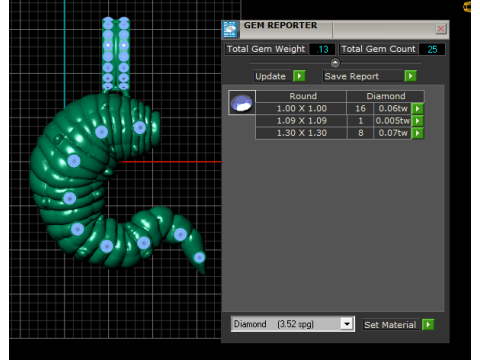The width and height of the screenshot is (480, 360).
Task: Click the green arrow next to Set Material
Action: click(428, 325)
